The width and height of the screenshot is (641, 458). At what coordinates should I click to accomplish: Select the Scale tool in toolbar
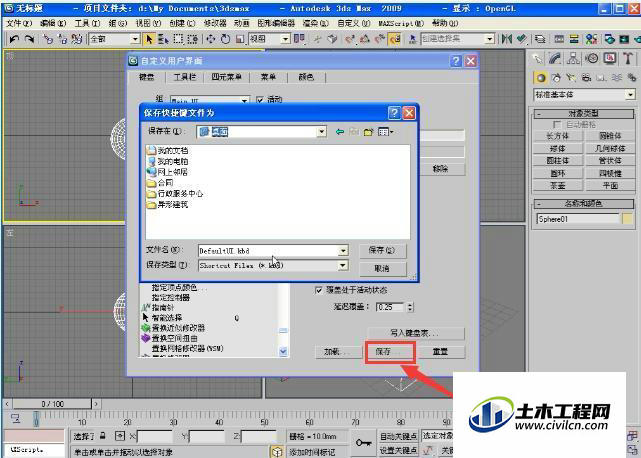click(240, 39)
